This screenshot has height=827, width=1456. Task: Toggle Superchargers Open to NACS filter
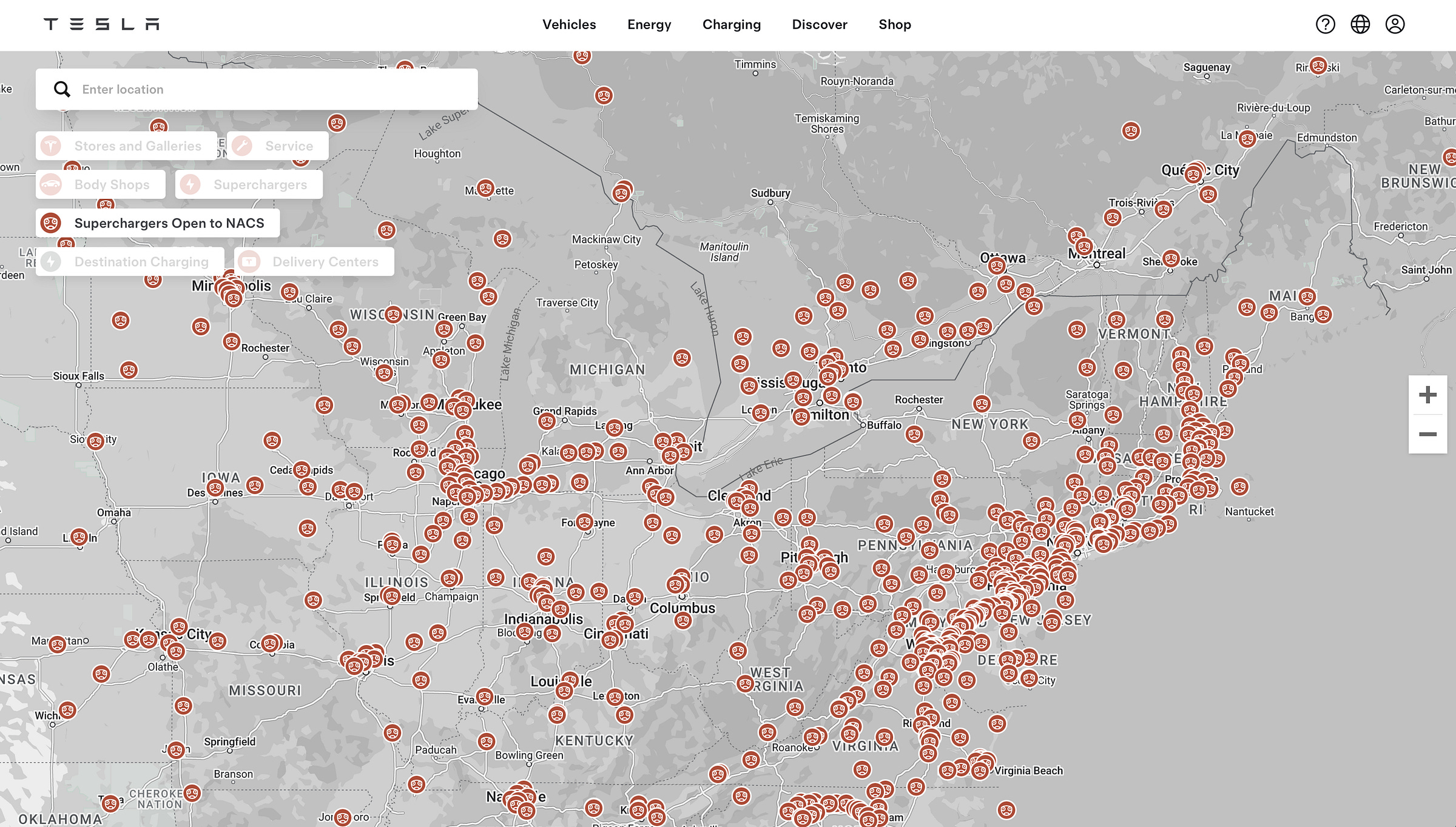[158, 223]
